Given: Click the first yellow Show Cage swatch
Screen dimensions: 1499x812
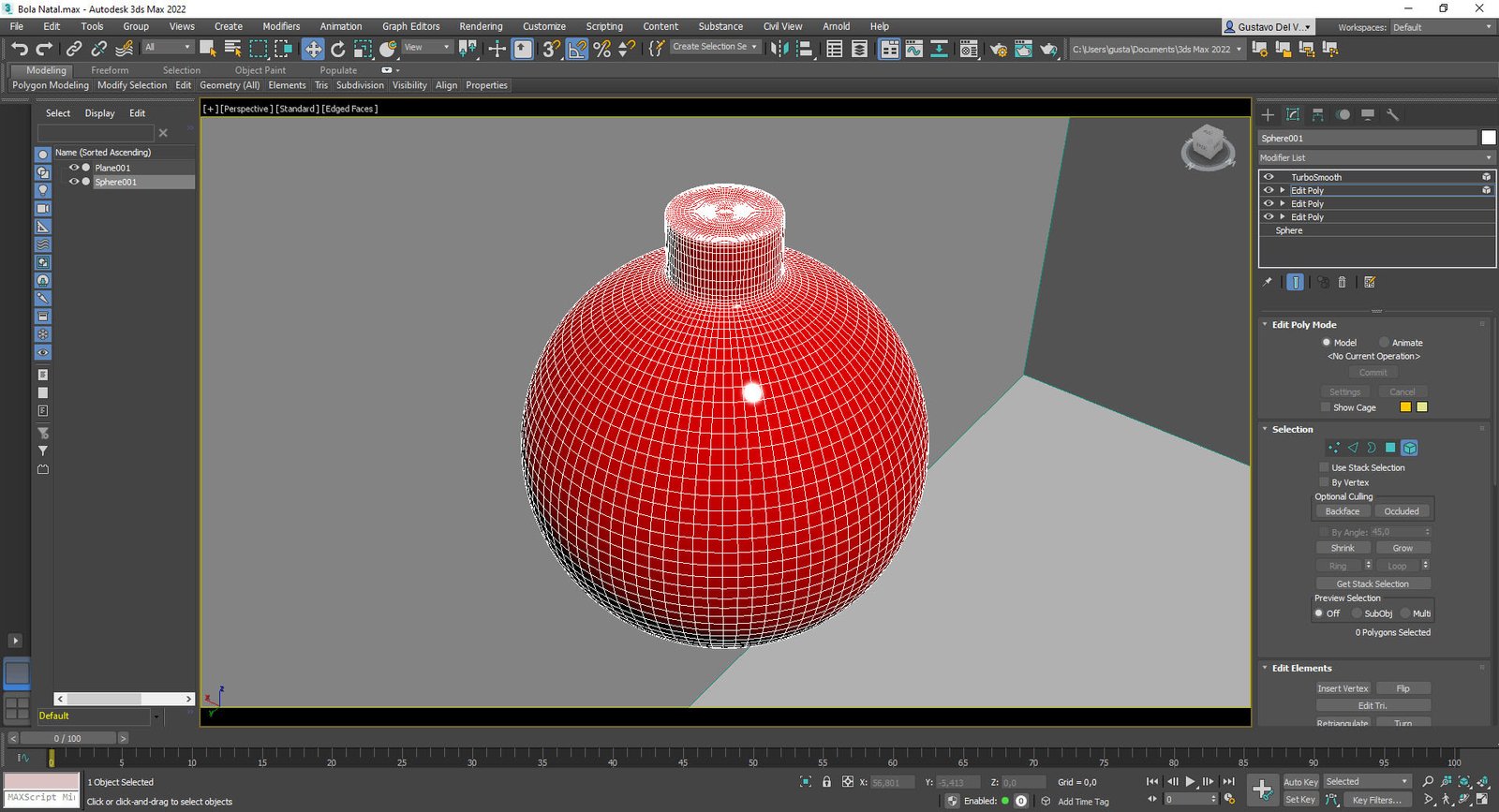Looking at the screenshot, I should [x=1405, y=407].
